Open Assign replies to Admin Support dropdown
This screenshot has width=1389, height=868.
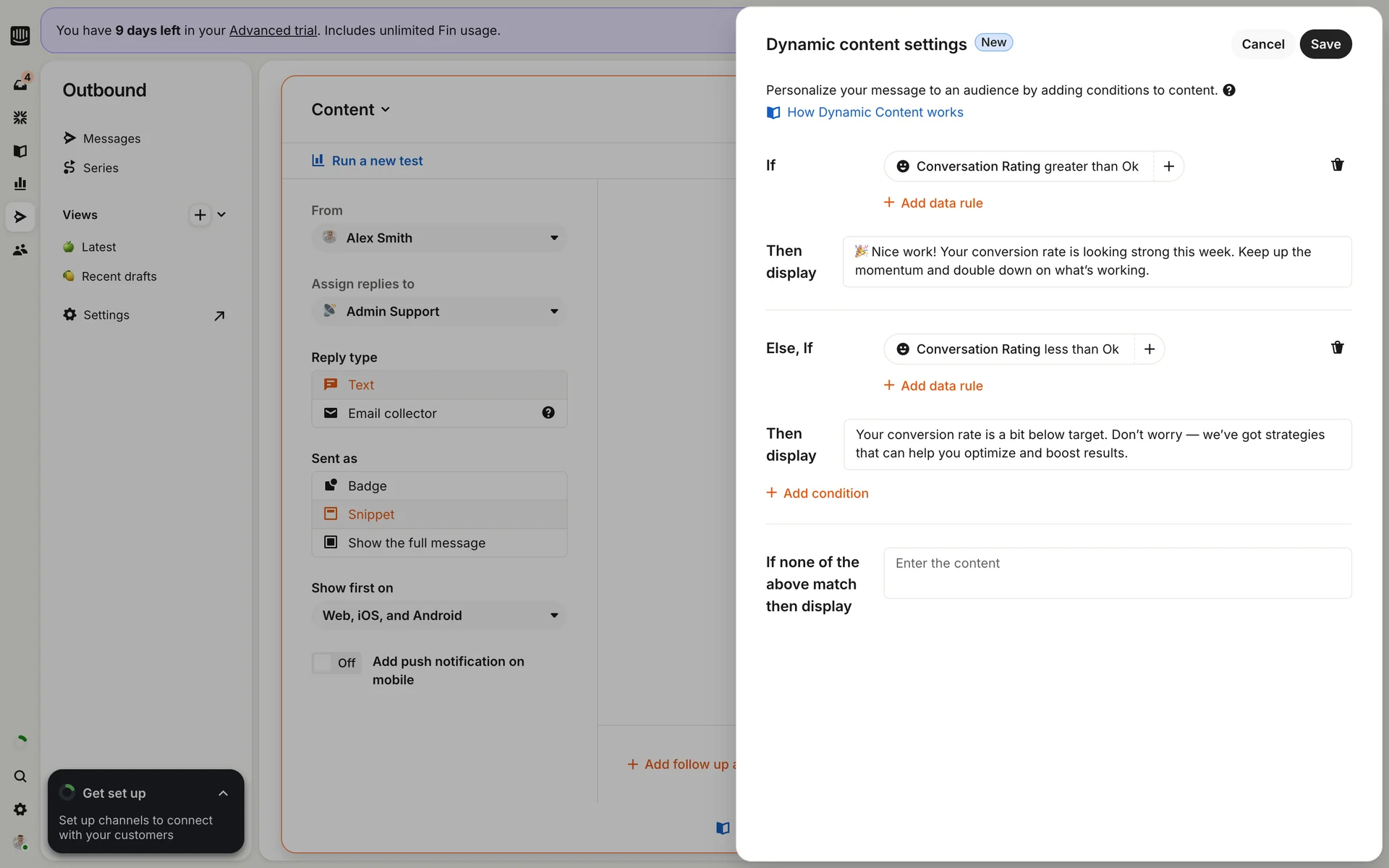click(439, 312)
